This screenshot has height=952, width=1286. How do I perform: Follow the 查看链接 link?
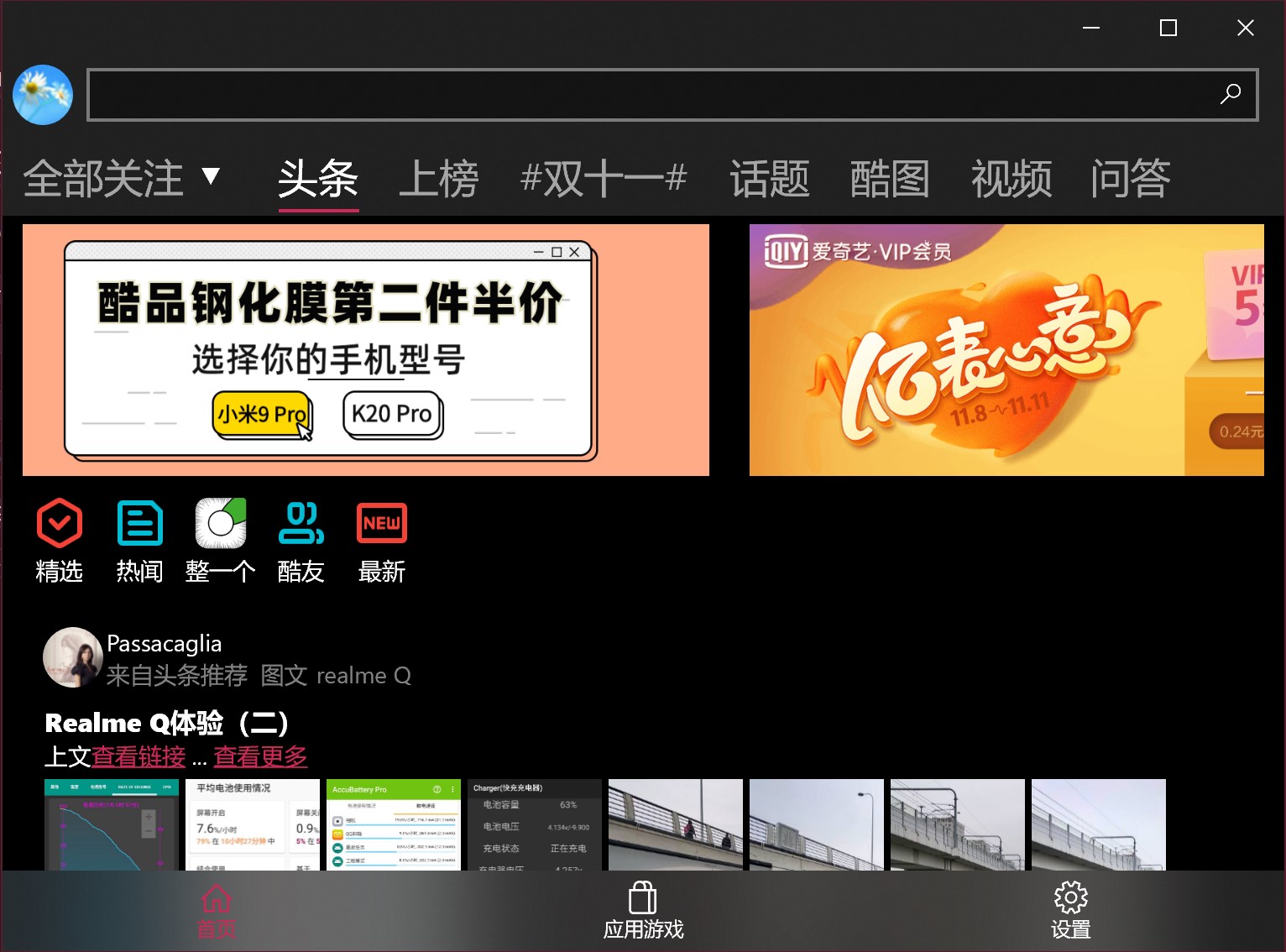(x=139, y=756)
